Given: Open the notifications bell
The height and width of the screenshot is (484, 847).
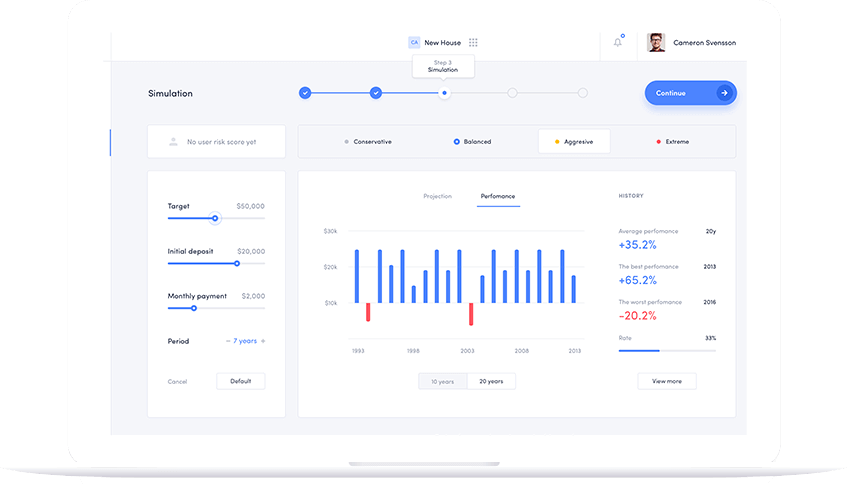Looking at the screenshot, I should click(x=618, y=42).
